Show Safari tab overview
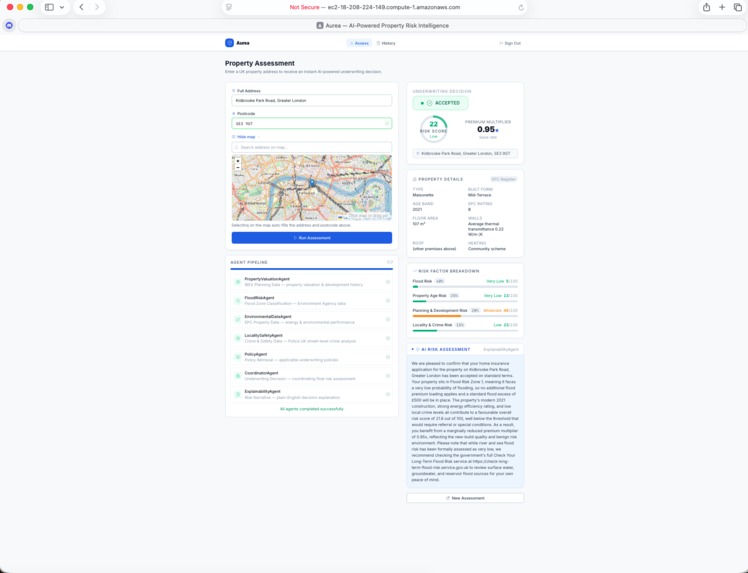The height and width of the screenshot is (573, 748). (738, 7)
